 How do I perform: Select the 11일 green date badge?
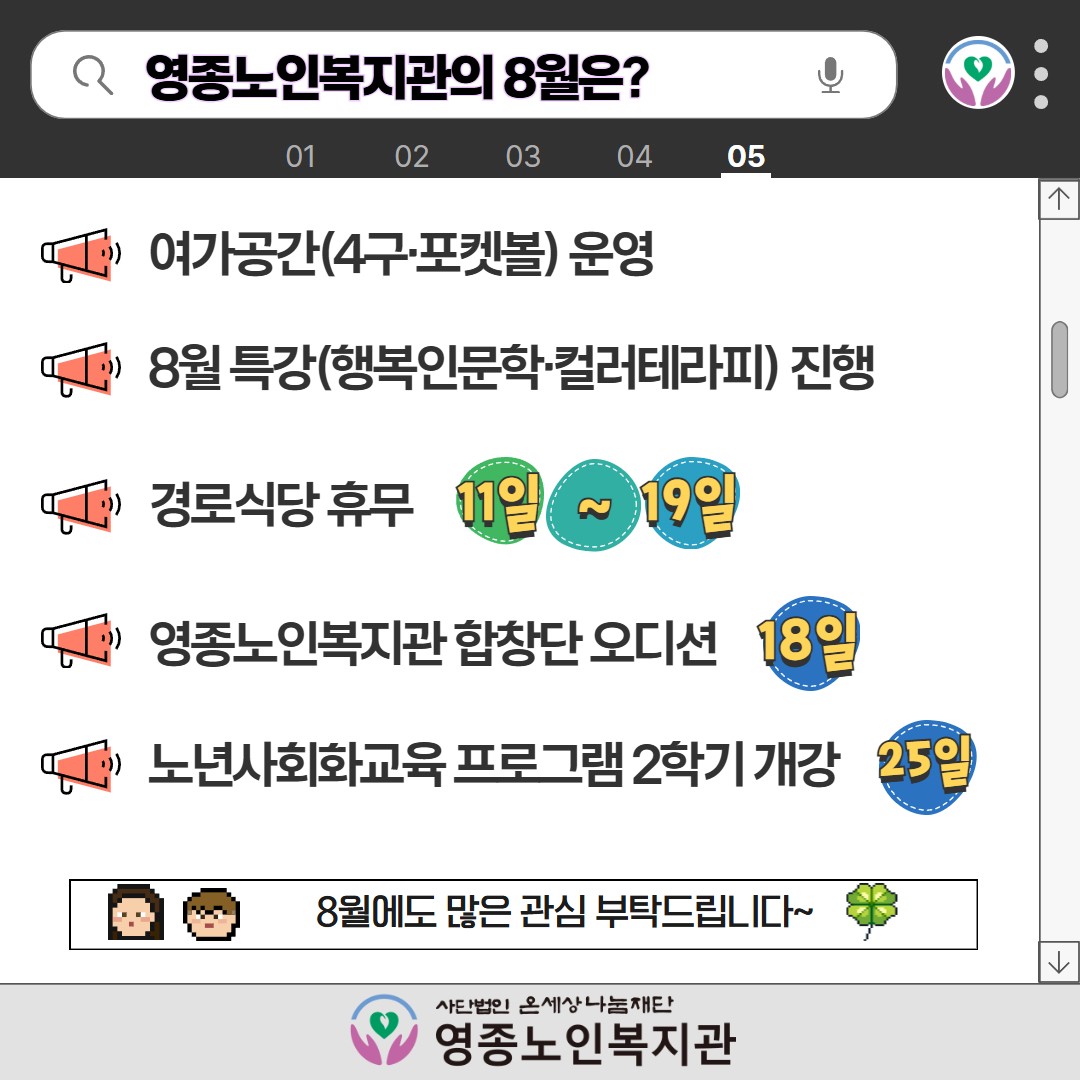499,501
